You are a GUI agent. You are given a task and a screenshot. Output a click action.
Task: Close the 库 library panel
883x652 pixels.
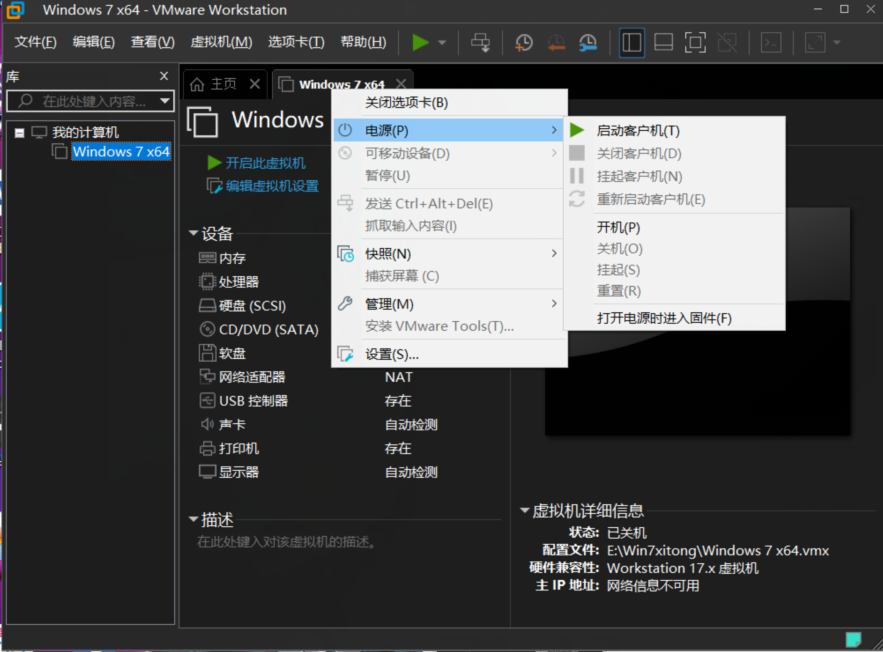point(164,76)
